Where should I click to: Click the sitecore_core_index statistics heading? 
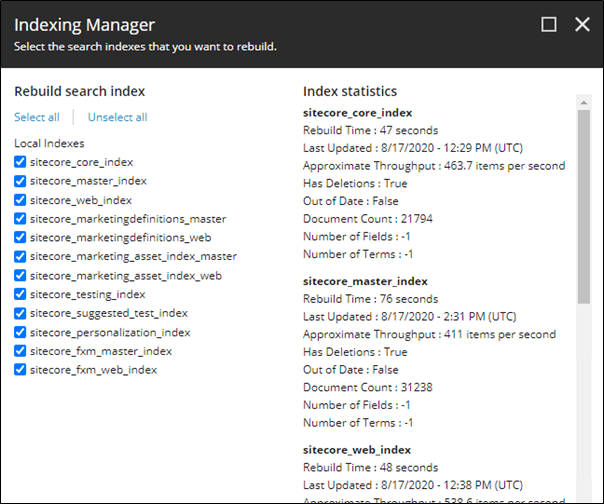click(x=357, y=113)
